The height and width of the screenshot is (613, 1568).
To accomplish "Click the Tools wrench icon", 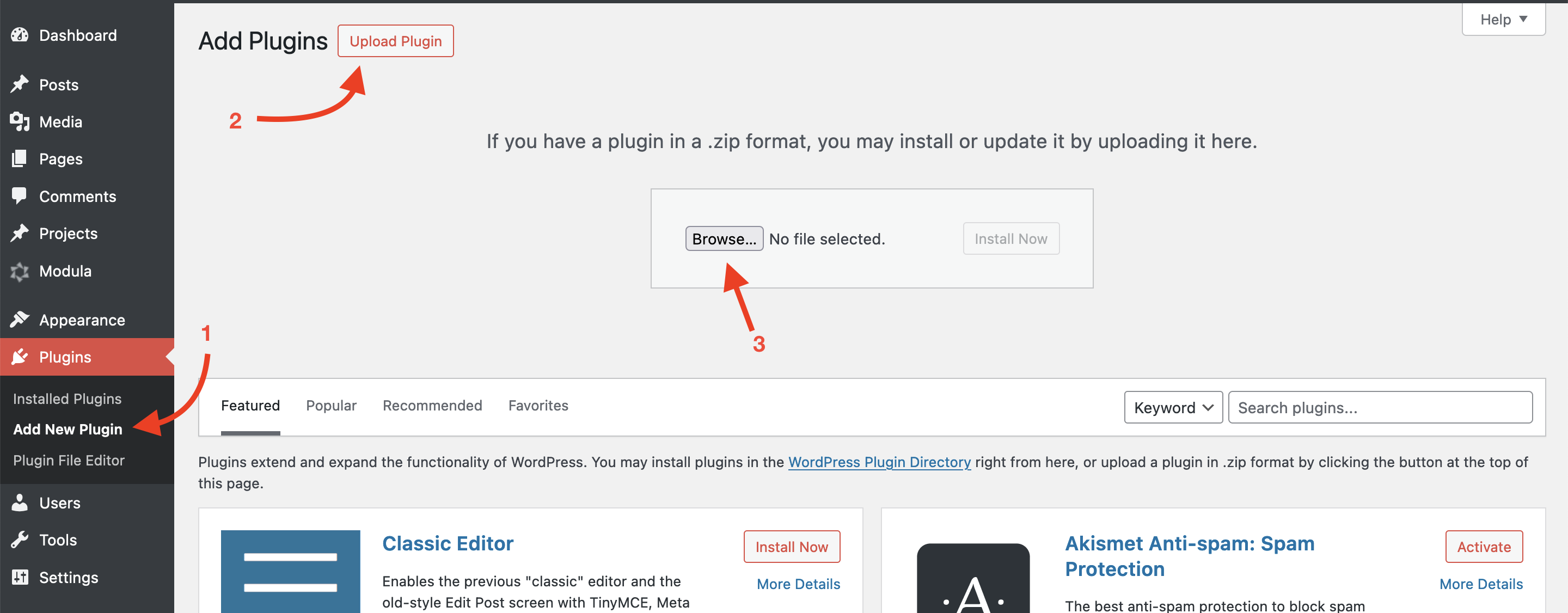I will [x=20, y=540].
